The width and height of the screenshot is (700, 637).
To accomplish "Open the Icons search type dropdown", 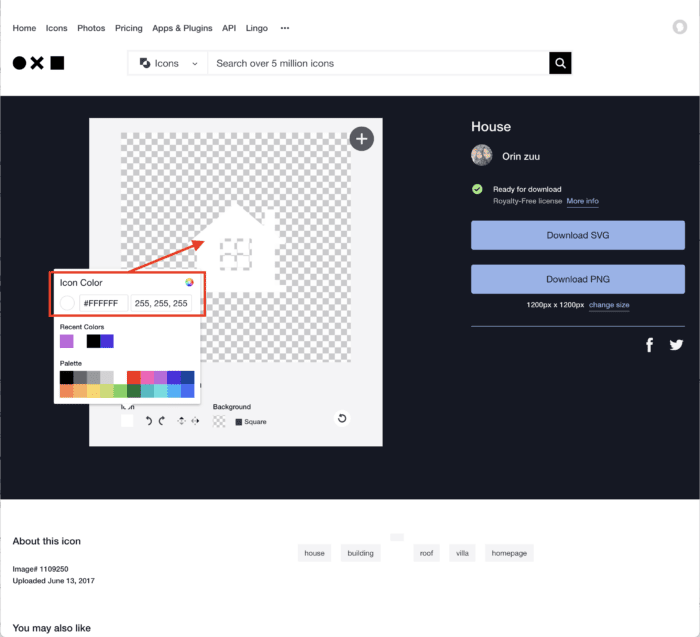I will tap(168, 63).
